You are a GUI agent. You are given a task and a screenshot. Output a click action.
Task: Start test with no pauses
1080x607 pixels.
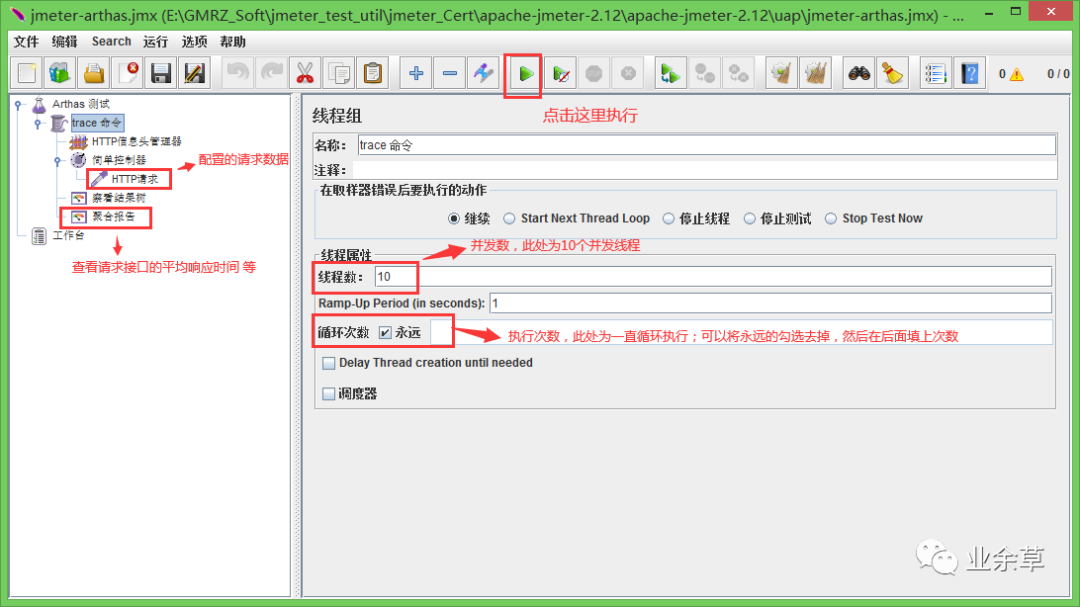[561, 73]
